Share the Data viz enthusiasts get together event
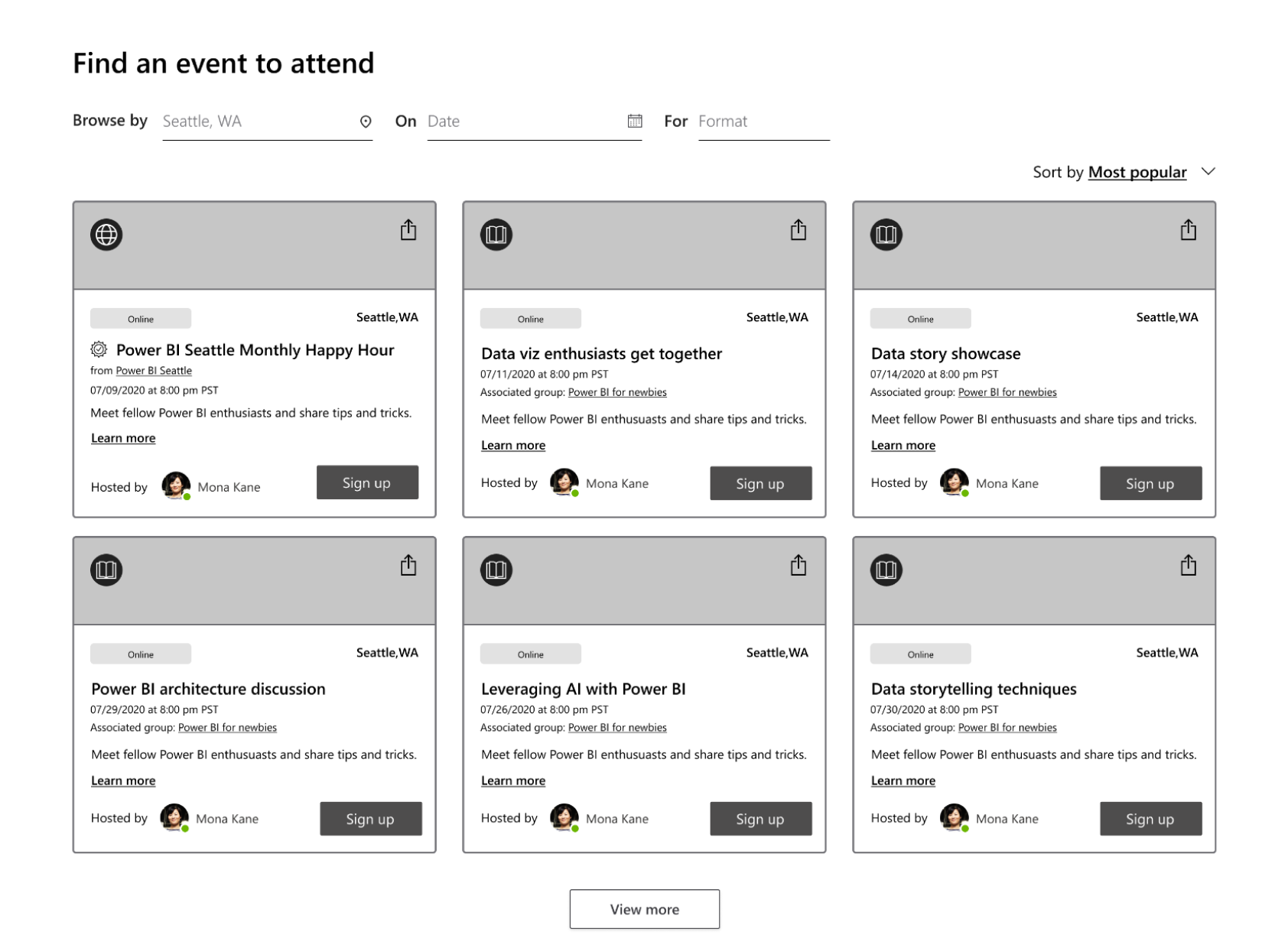Screen dimensions: 1288x948 [x=798, y=230]
